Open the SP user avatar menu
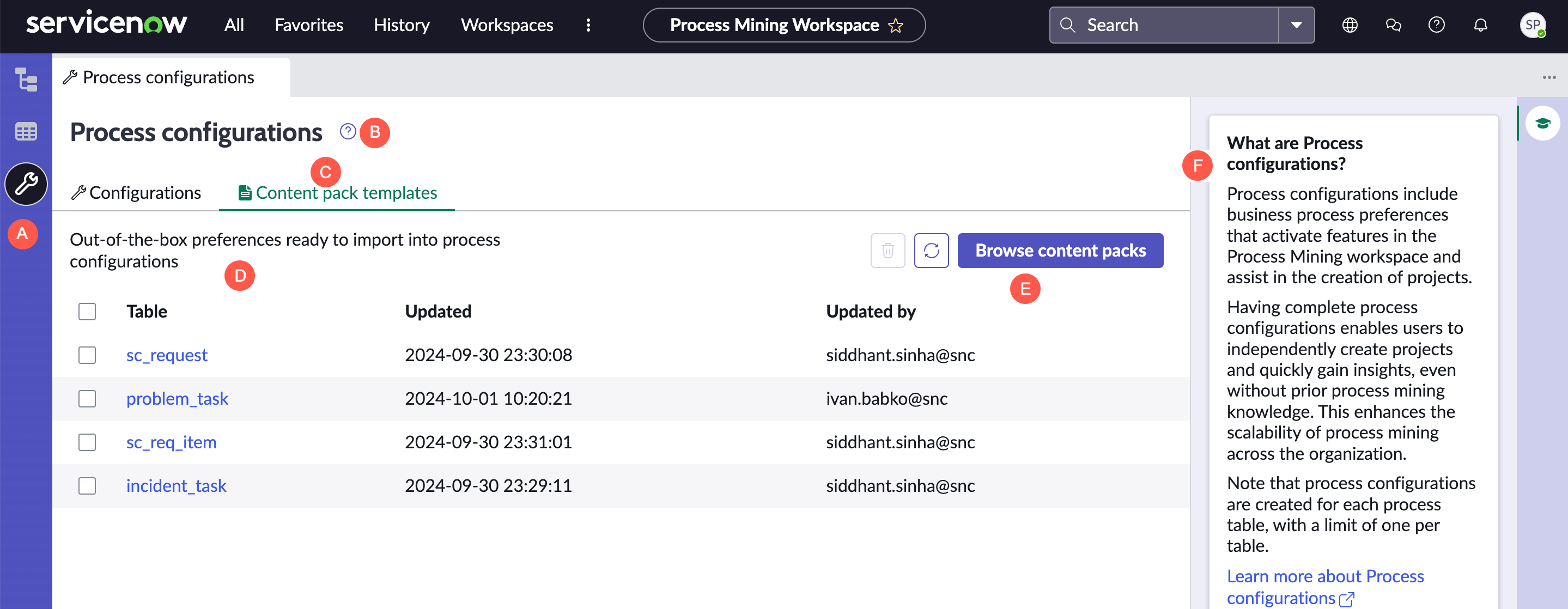Viewport: 1568px width, 609px height. pyautogui.click(x=1532, y=25)
